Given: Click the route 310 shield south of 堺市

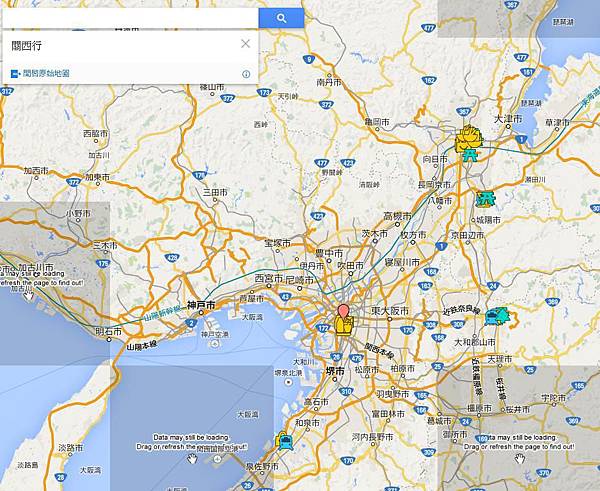Looking at the screenshot, I should [346, 391].
